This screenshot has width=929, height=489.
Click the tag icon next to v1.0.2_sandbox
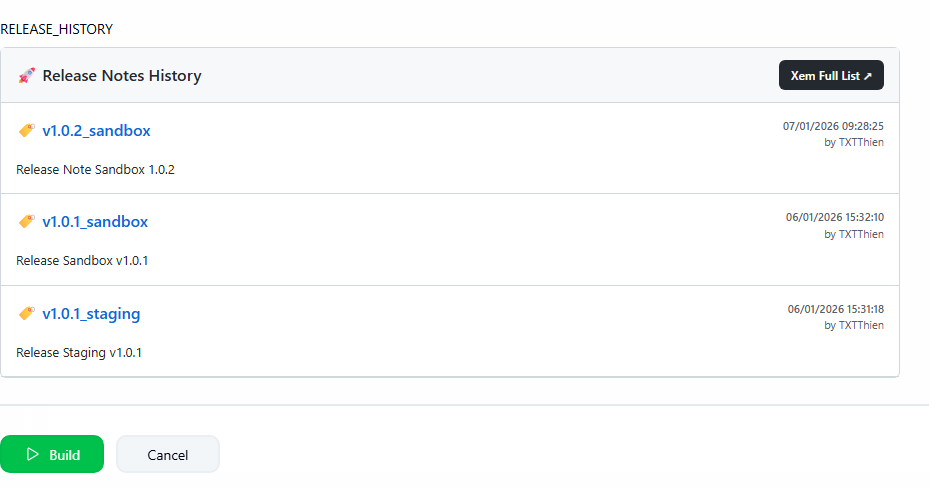click(27, 131)
